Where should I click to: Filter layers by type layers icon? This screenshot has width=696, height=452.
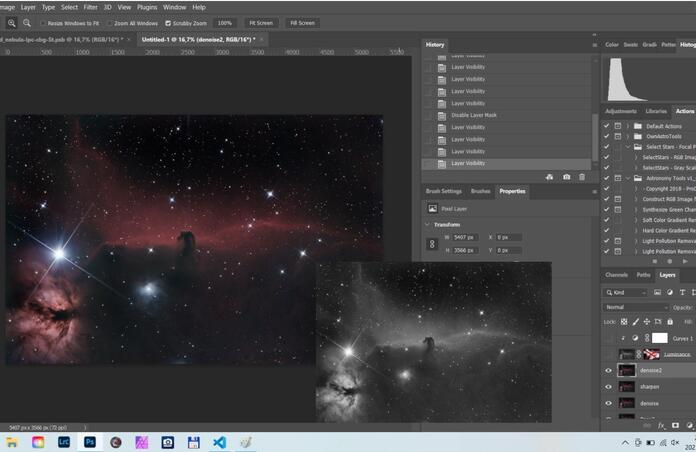coord(682,292)
